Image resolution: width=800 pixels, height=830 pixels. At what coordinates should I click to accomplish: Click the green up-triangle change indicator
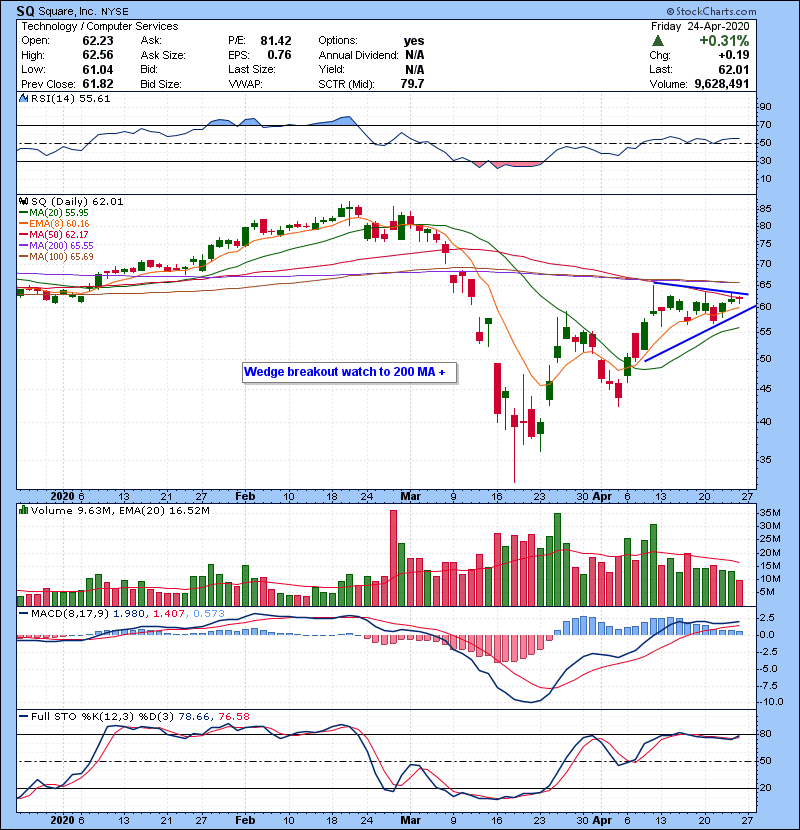click(658, 41)
